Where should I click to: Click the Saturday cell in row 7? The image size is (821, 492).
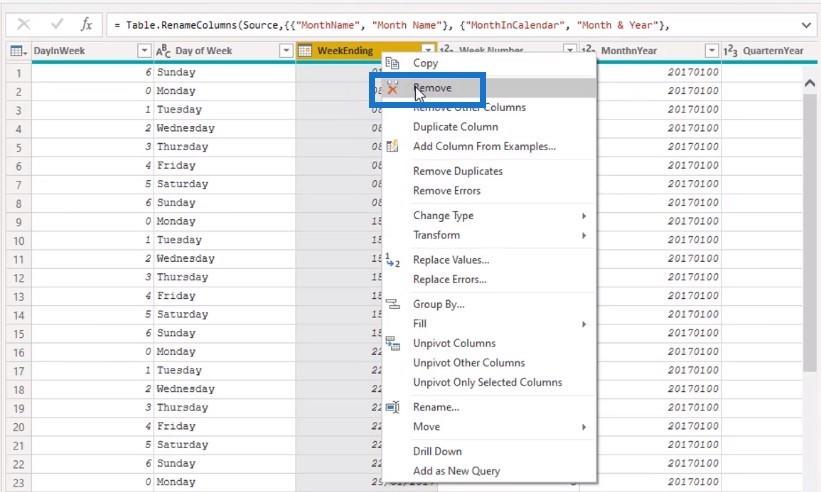point(225,184)
